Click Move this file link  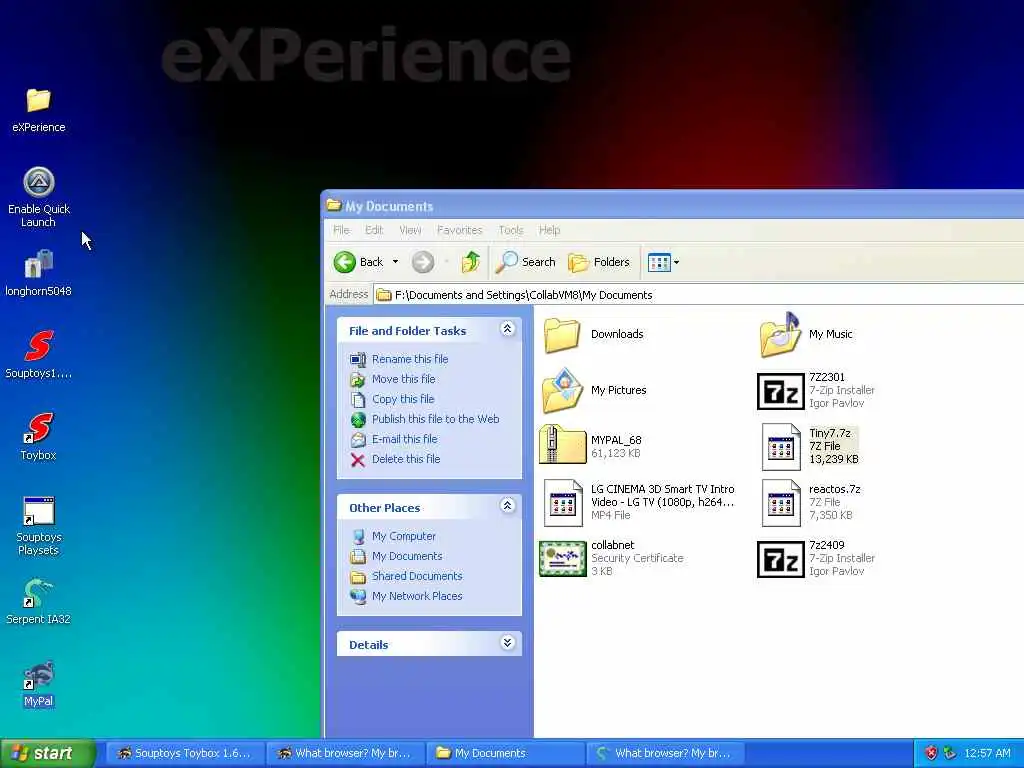[x=404, y=379]
